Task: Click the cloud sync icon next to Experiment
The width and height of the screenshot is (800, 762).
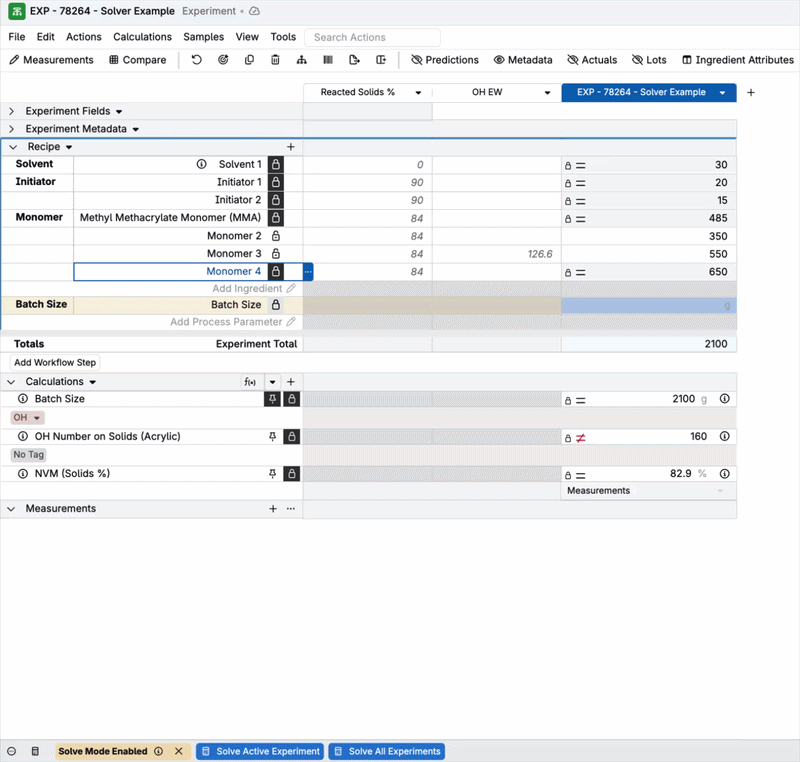Action: pyautogui.click(x=254, y=11)
